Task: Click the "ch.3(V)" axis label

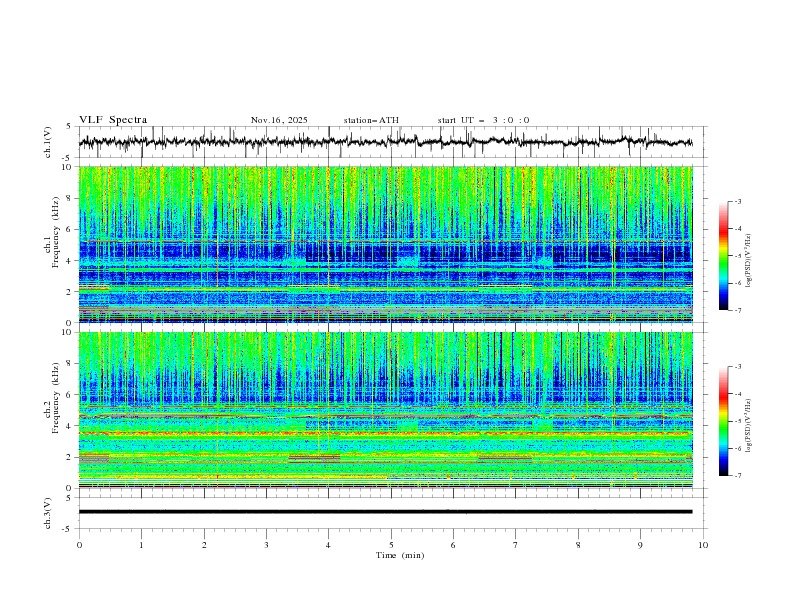Action: pyautogui.click(x=48, y=513)
